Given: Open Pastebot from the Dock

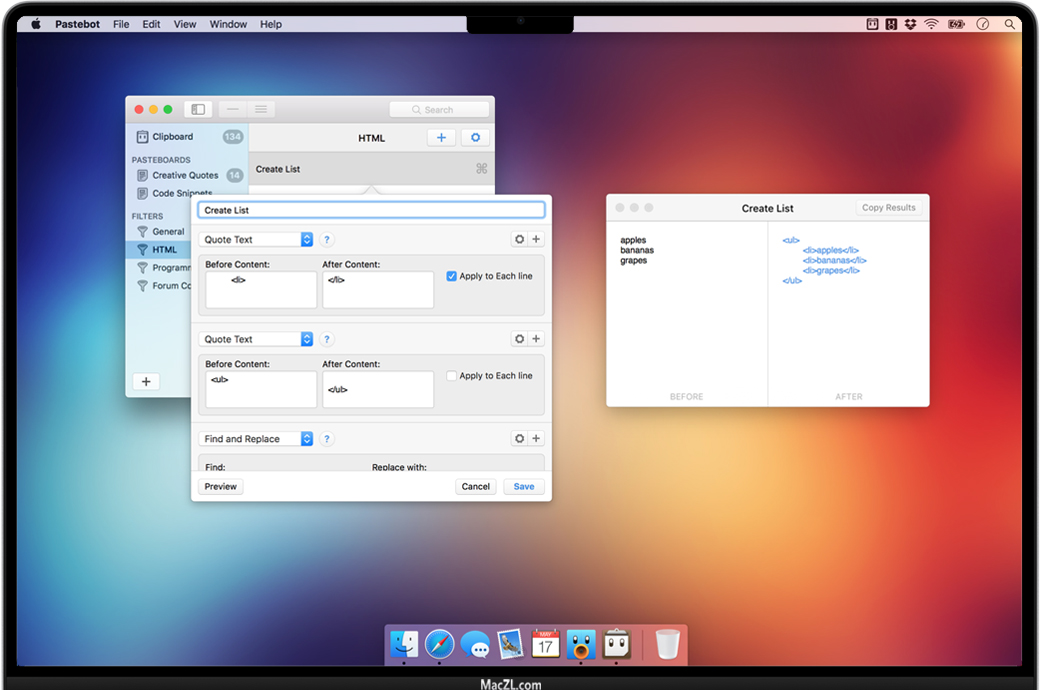Looking at the screenshot, I should pyautogui.click(x=617, y=645).
